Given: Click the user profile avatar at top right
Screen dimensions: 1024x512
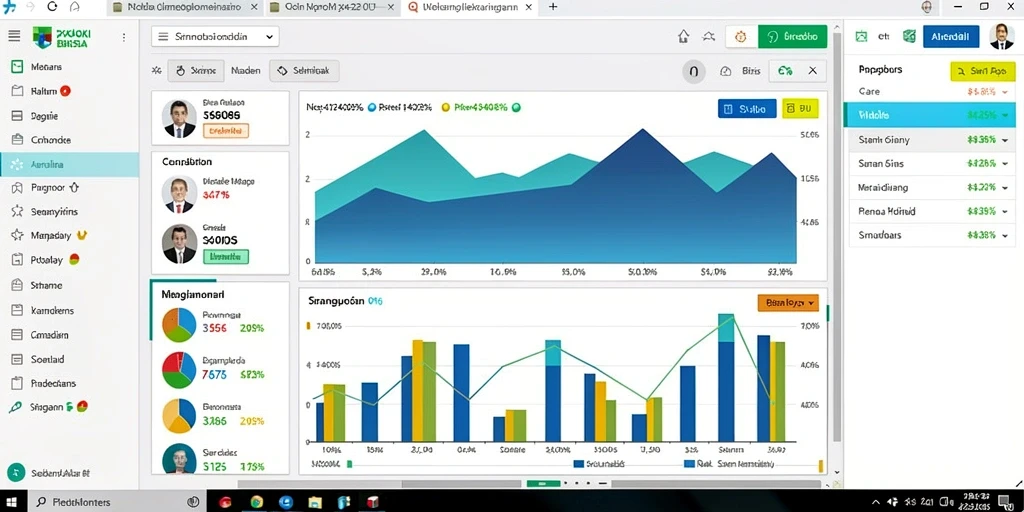Looking at the screenshot, I should click(x=1001, y=37).
